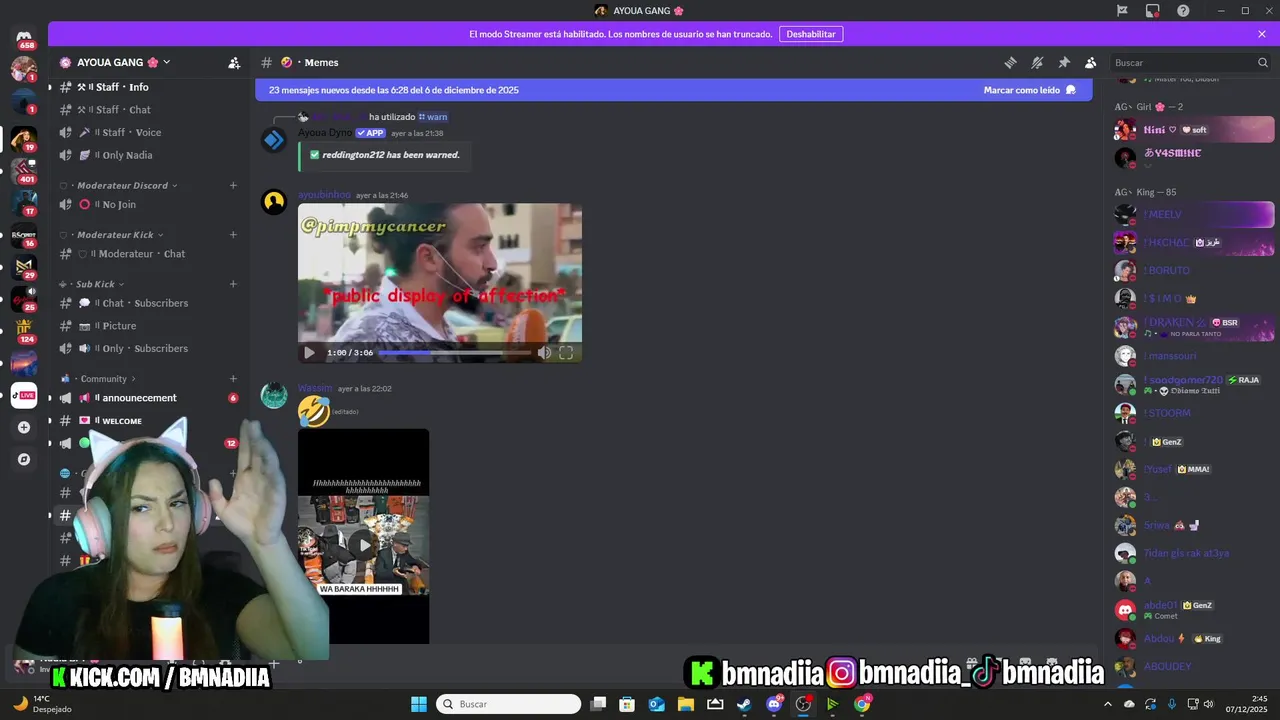Add channel to Moderateur Kick category
Viewport: 1280px width, 720px height.
(233, 235)
